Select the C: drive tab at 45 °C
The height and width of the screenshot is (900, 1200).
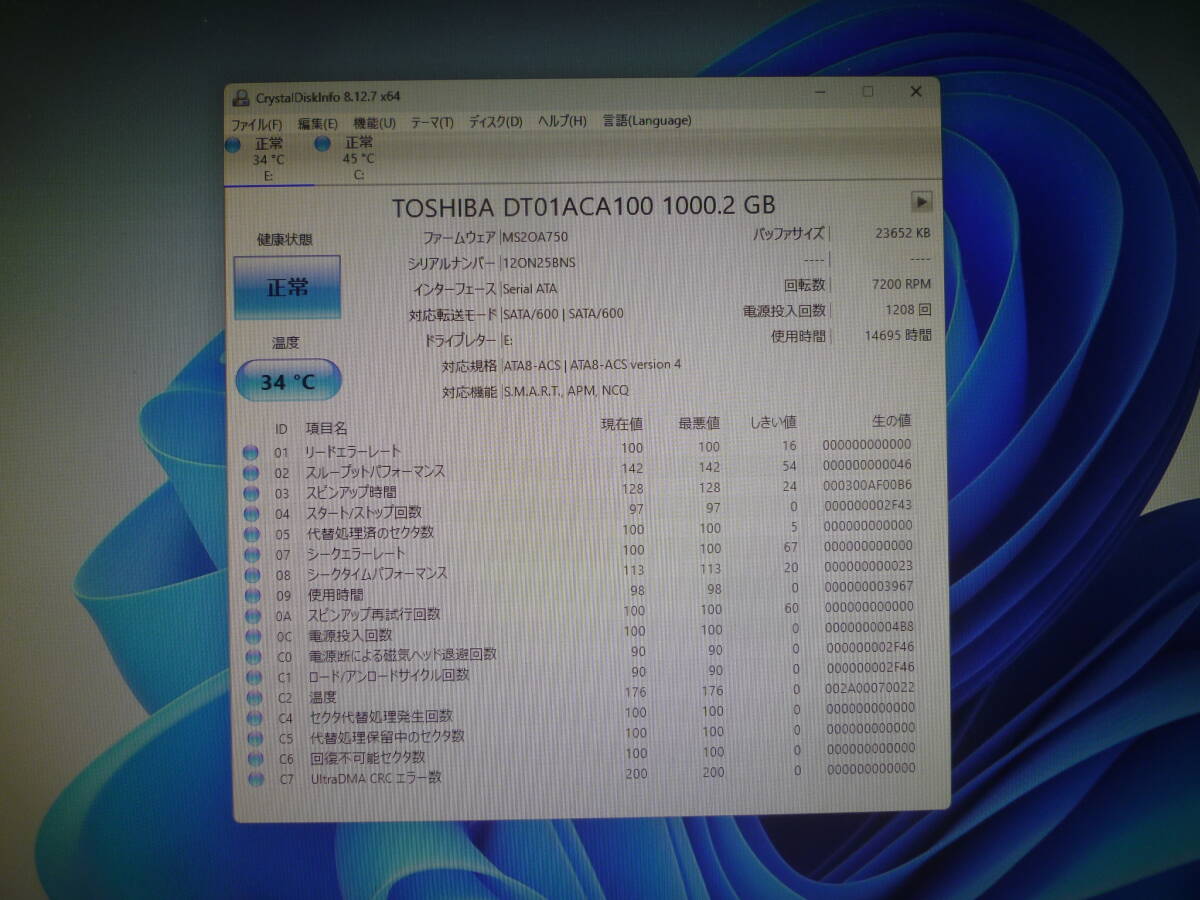(357, 159)
